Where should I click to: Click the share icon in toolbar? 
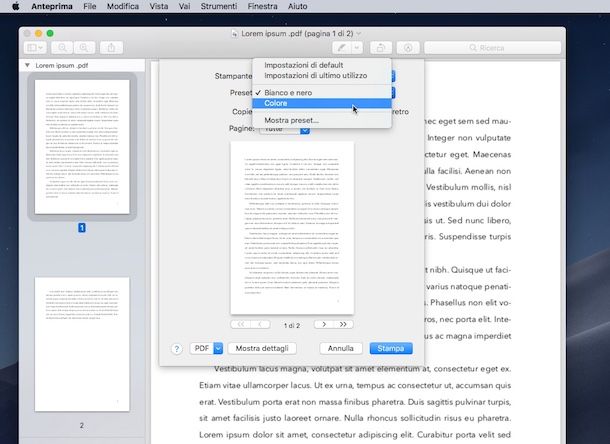tap(112, 47)
